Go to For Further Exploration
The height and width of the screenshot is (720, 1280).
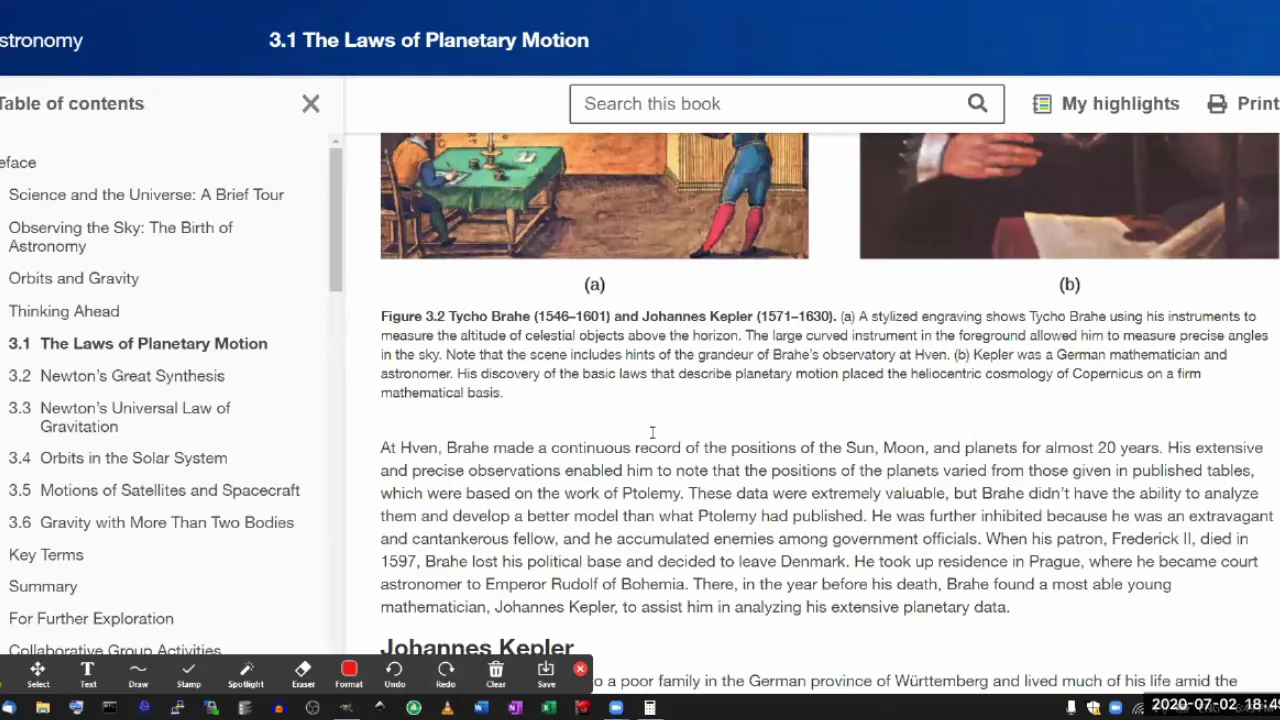pos(91,619)
